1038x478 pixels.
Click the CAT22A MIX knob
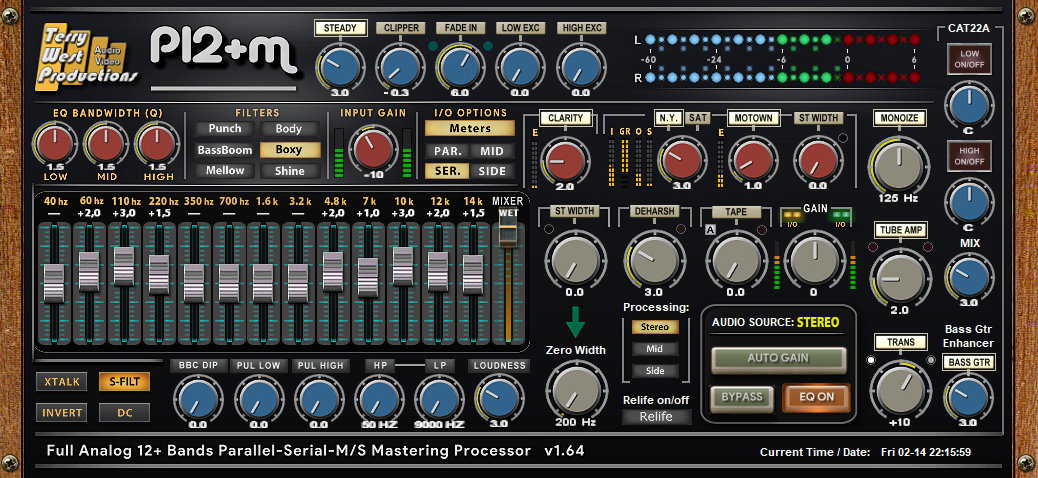coord(968,276)
